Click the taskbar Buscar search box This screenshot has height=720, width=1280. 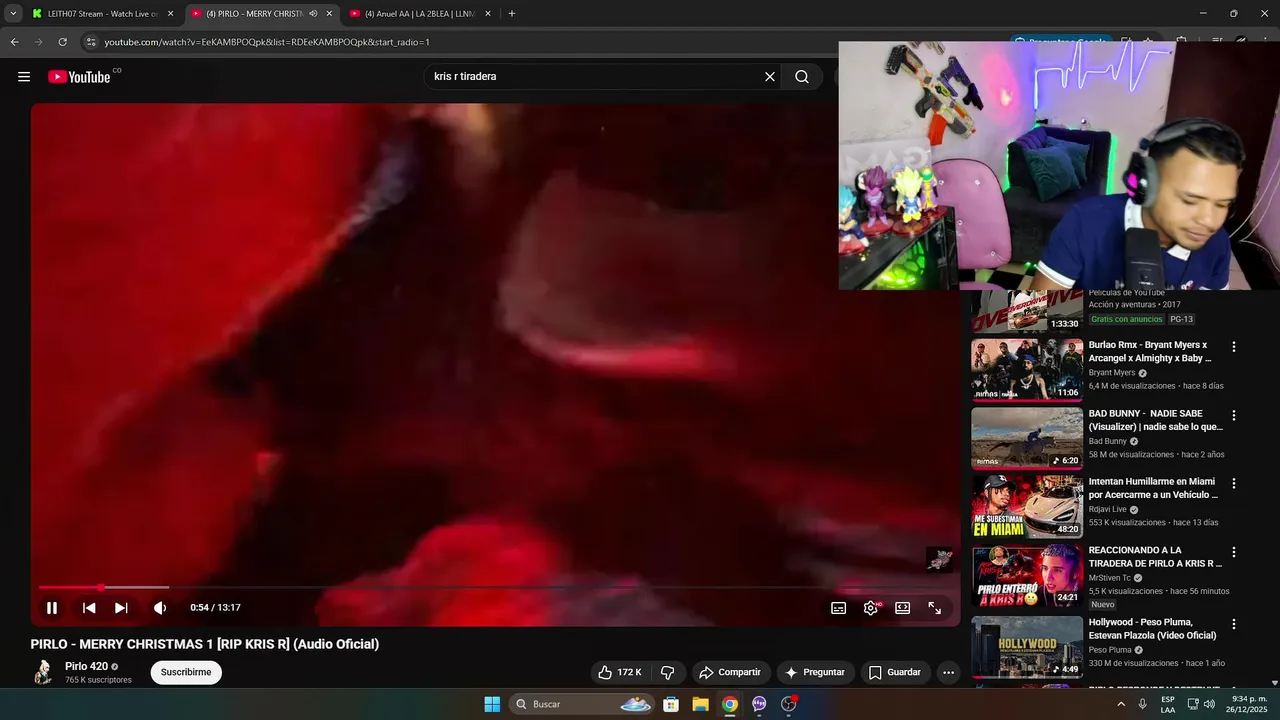click(584, 704)
